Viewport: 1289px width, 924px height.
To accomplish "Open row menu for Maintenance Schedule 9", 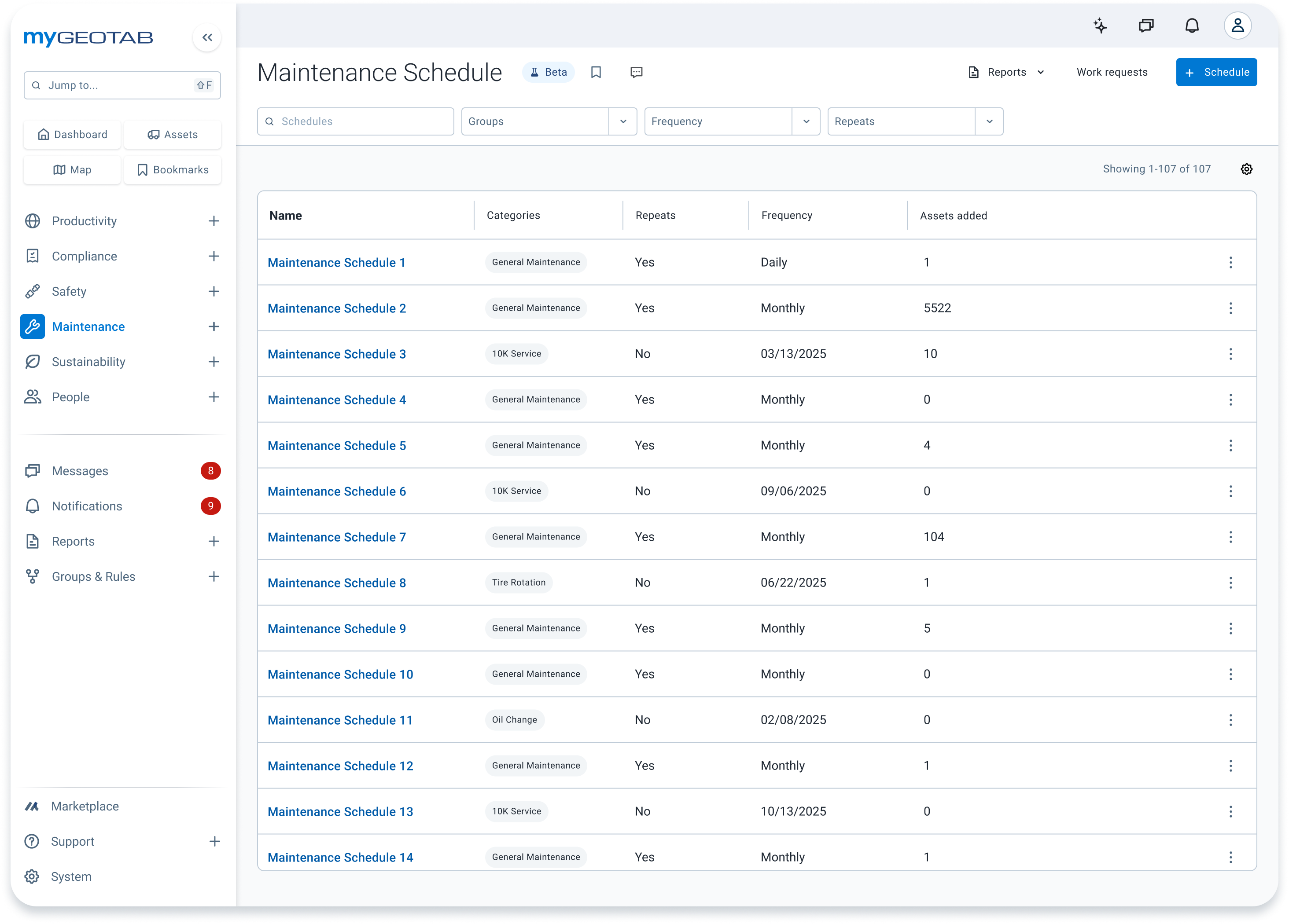I will point(1230,628).
